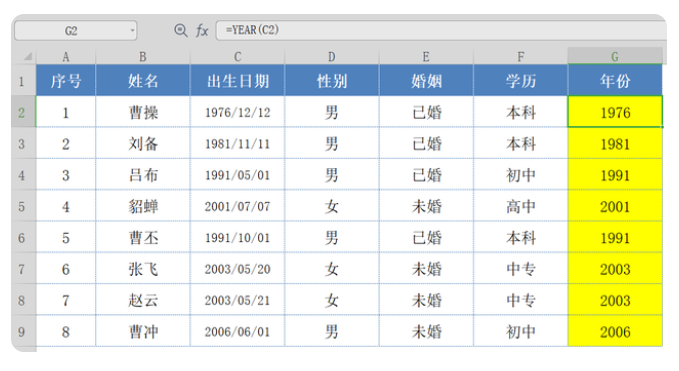Select row 4 header
Image resolution: width=679 pixels, height=371 pixels.
click(x=23, y=175)
